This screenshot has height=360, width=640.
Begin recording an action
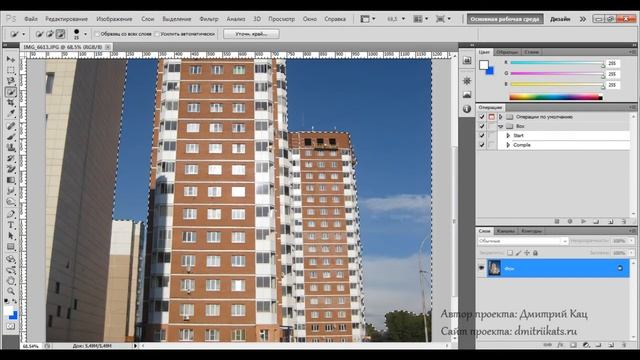570,221
